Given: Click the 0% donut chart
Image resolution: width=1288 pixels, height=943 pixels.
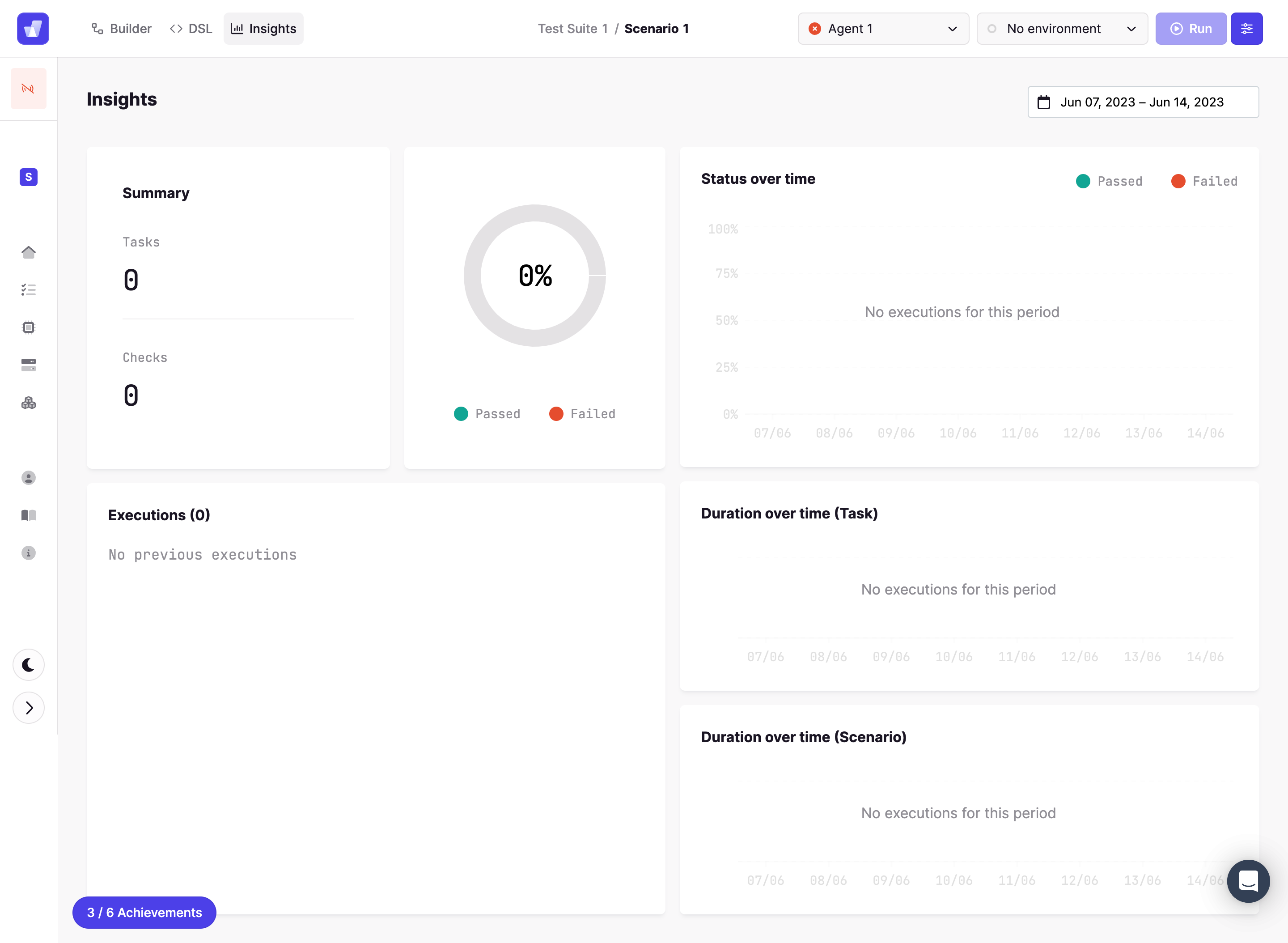Looking at the screenshot, I should (535, 276).
